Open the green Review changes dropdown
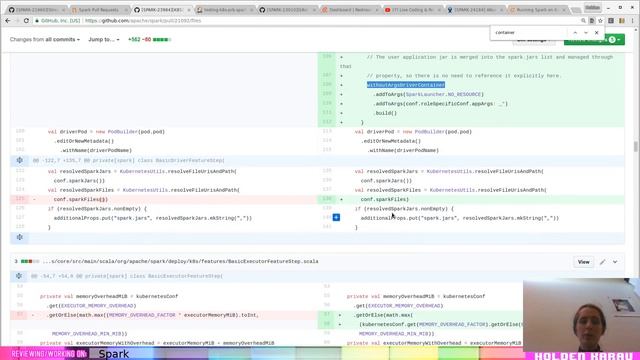Screen dimensions: 640x360 click(x=594, y=40)
